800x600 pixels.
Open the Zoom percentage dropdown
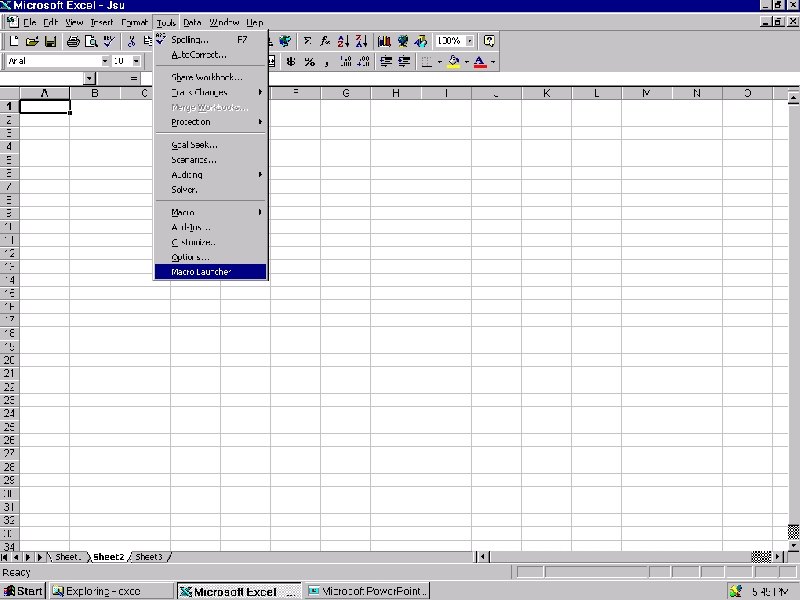click(469, 41)
